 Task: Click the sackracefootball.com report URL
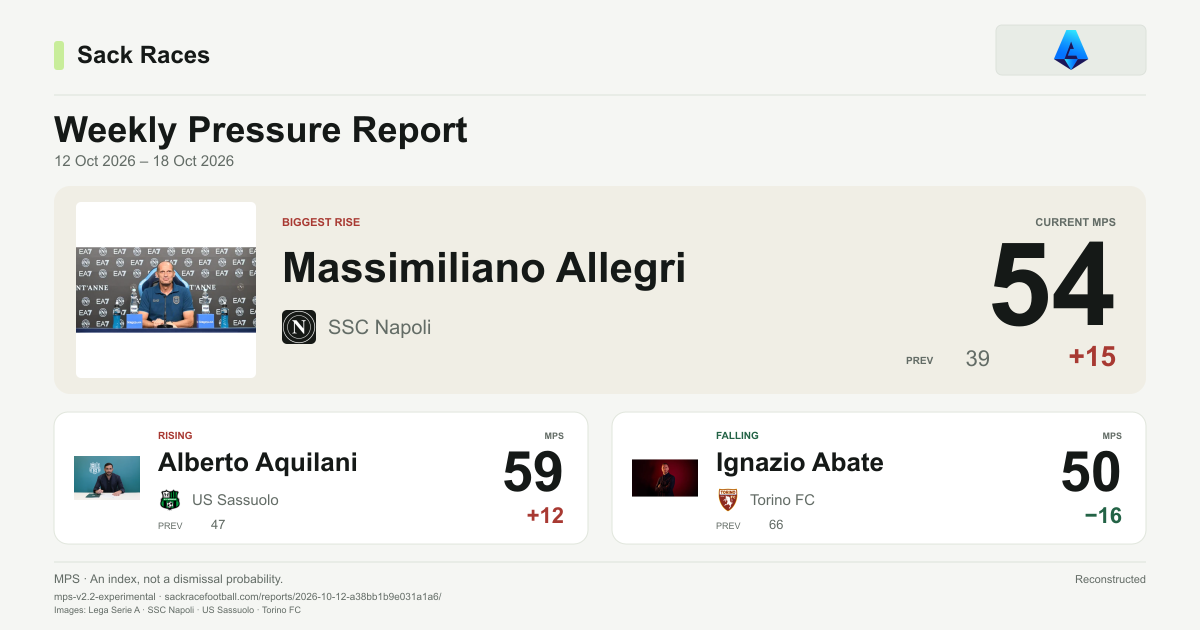(302, 596)
